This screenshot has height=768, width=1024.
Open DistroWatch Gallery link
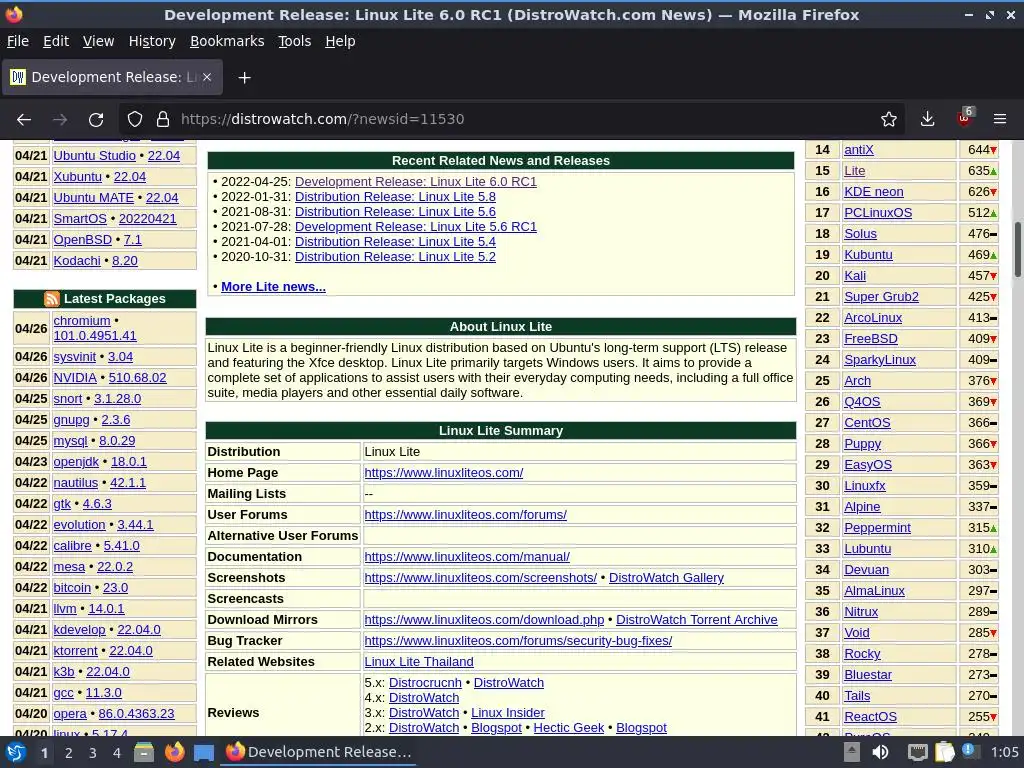coord(666,578)
